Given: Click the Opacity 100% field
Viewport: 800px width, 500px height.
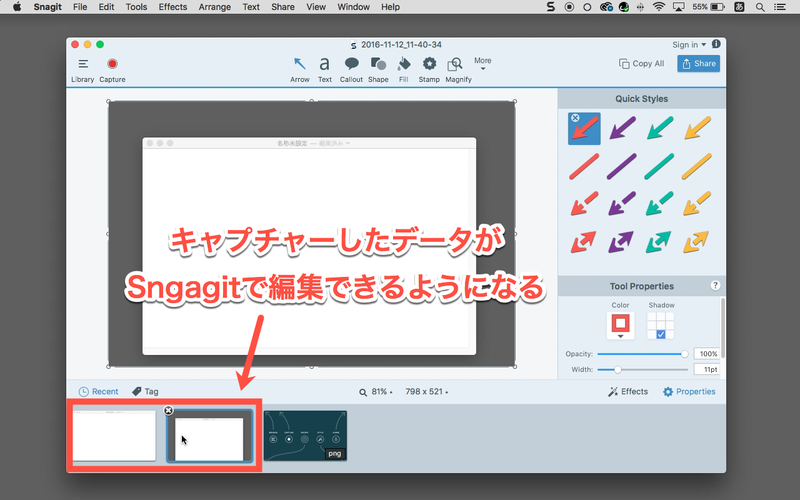Looking at the screenshot, I should tap(707, 354).
